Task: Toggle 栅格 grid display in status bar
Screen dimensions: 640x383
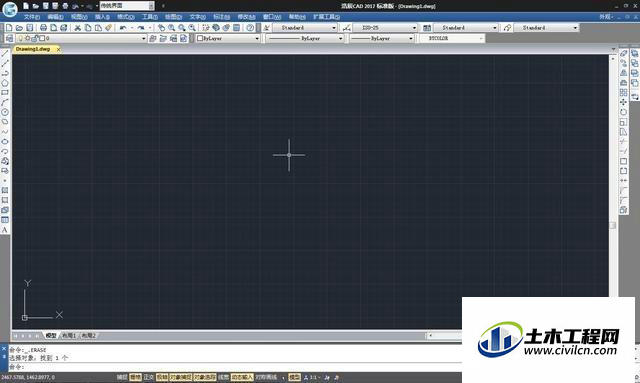Action: point(135,377)
